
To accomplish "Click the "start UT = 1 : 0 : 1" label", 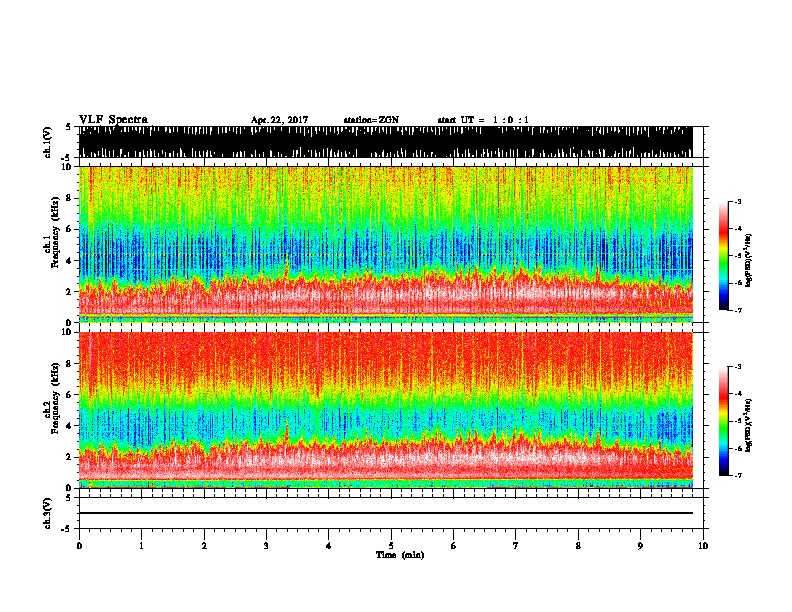I will tap(483, 120).
